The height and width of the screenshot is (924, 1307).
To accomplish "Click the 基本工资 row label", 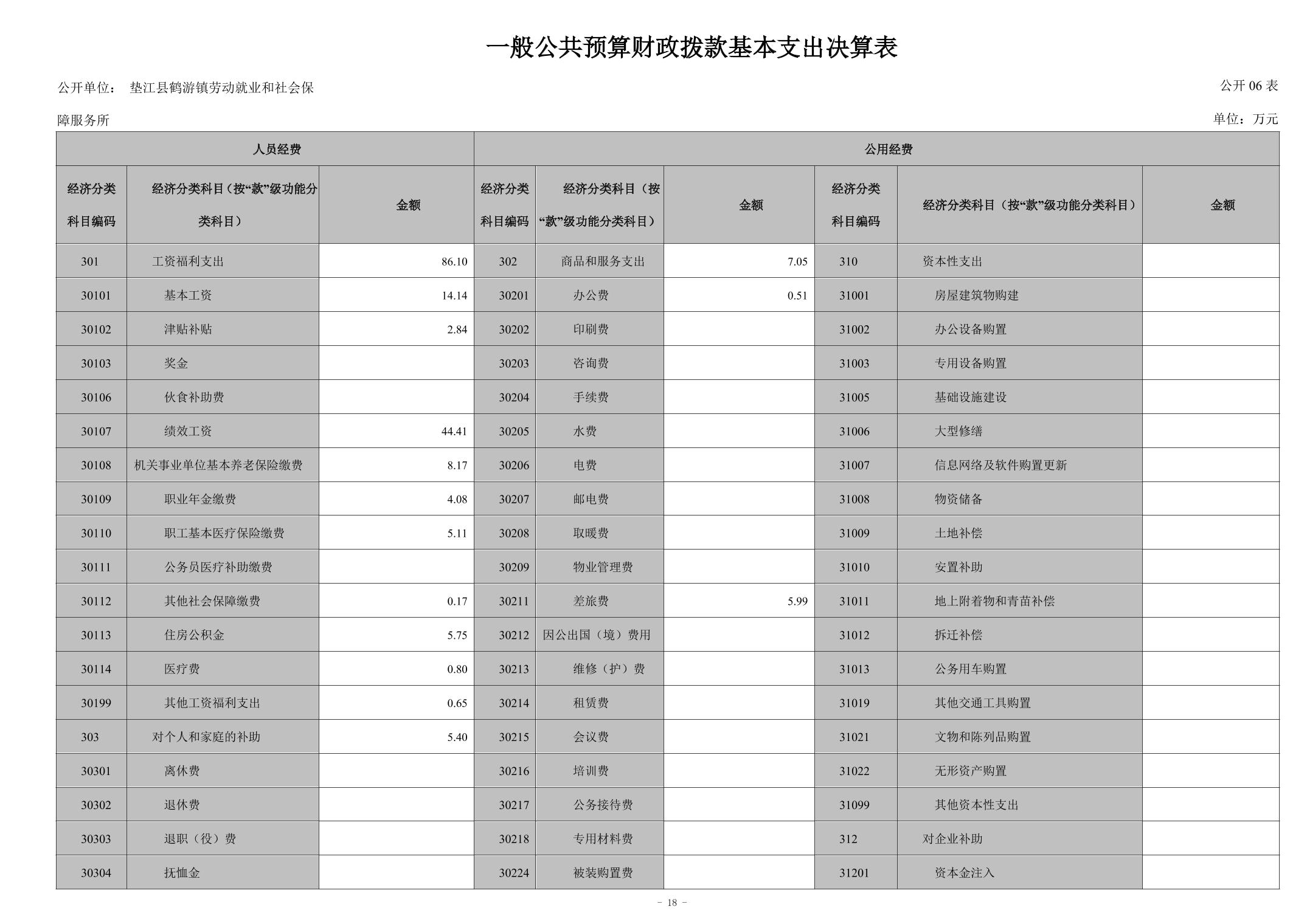I will (188, 295).
